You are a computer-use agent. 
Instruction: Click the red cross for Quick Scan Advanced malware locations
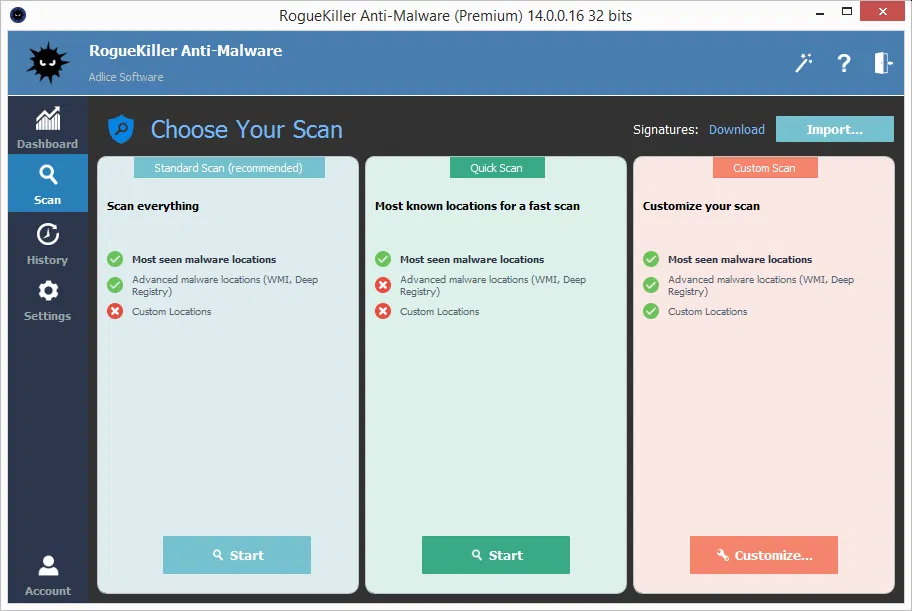pyautogui.click(x=383, y=285)
